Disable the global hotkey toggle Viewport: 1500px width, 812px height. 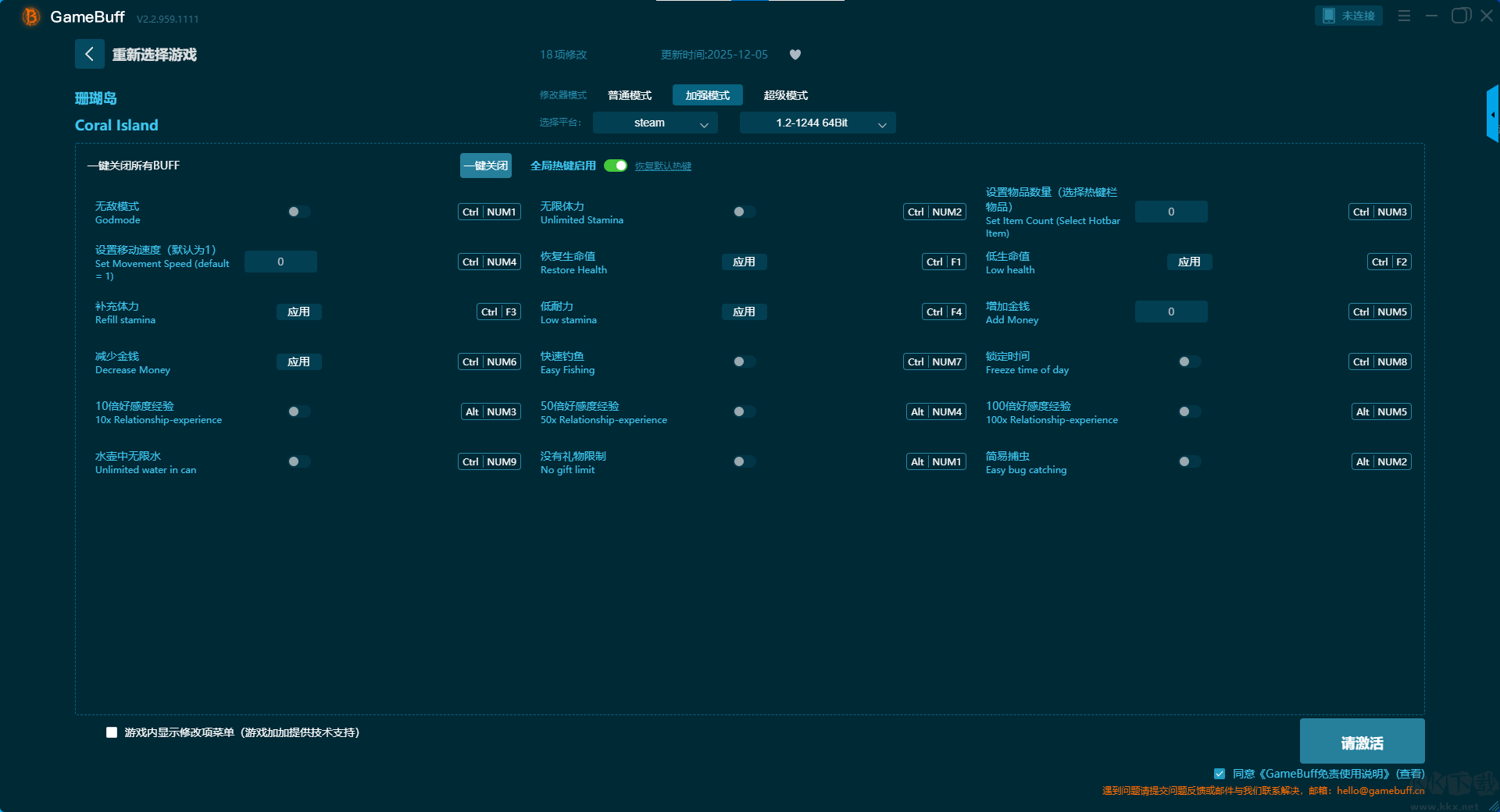616,166
